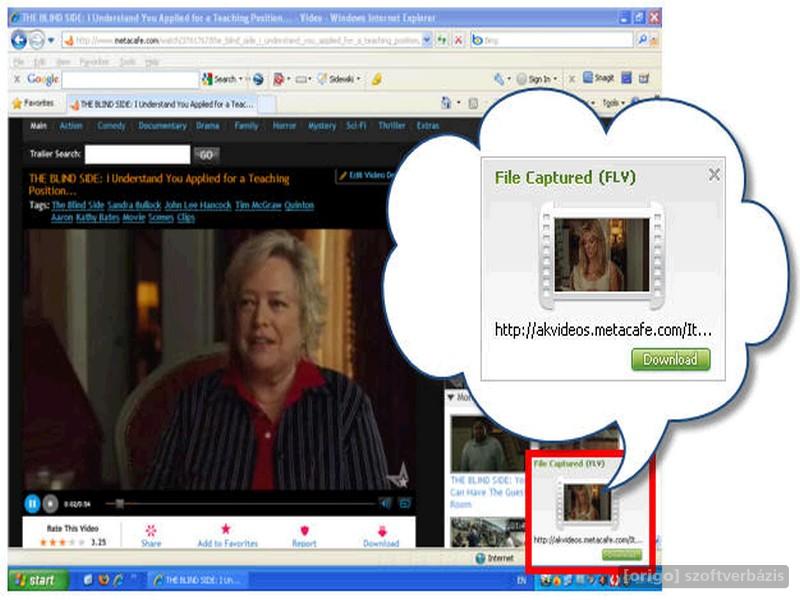Click the Tim McGraw tag link
This screenshot has width=800, height=600.
[x=258, y=205]
